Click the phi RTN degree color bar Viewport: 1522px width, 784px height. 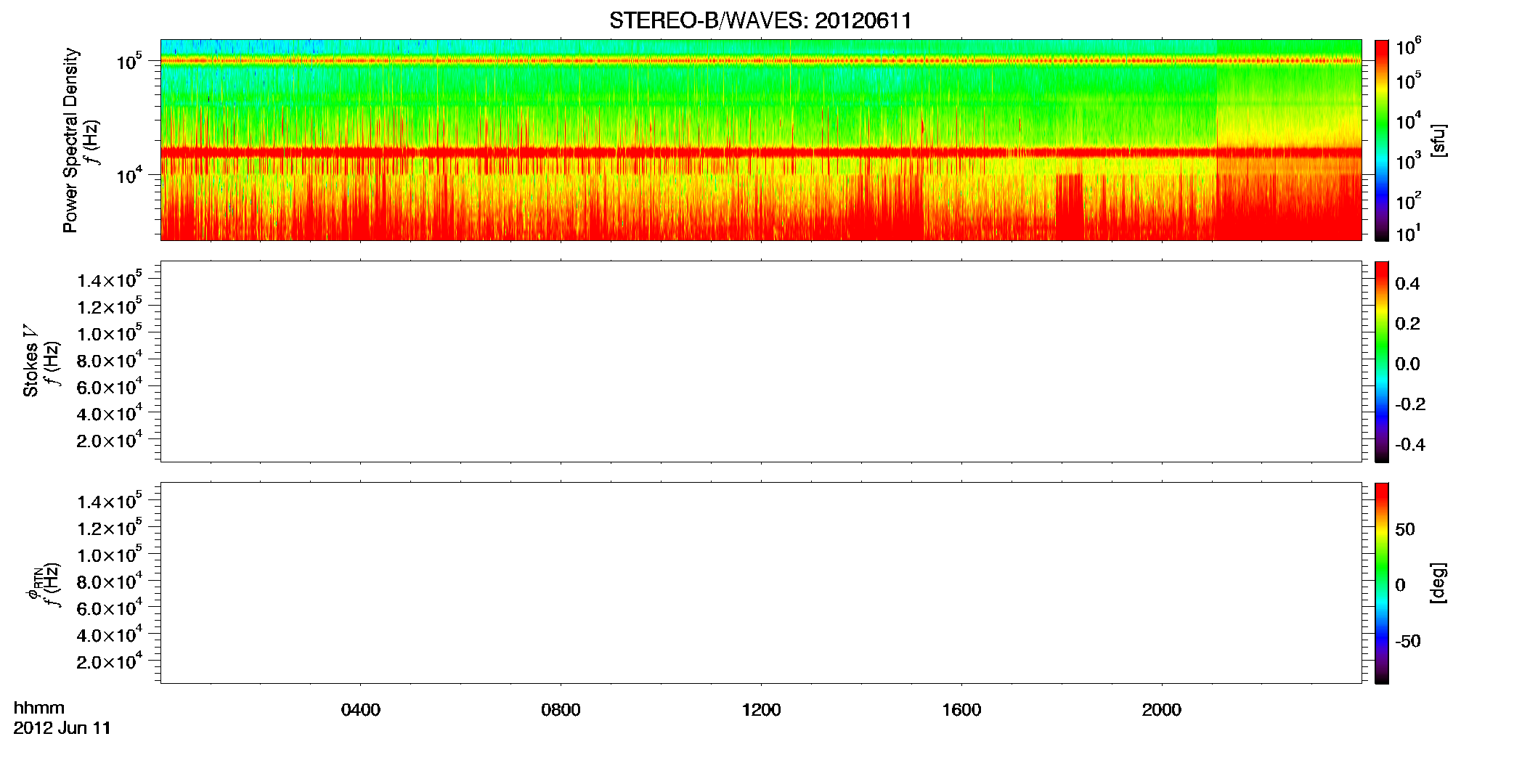coord(1382,583)
